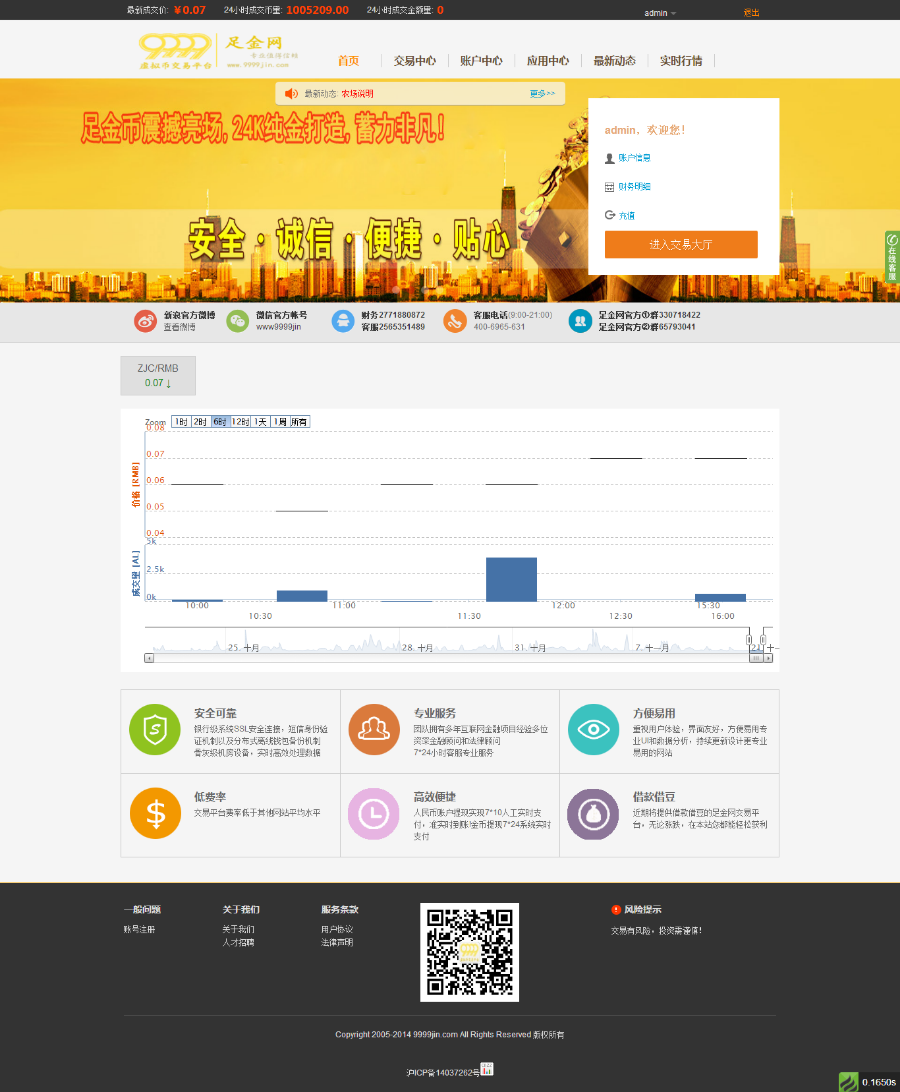Click the teal eye 方便易用 icon

tap(593, 730)
